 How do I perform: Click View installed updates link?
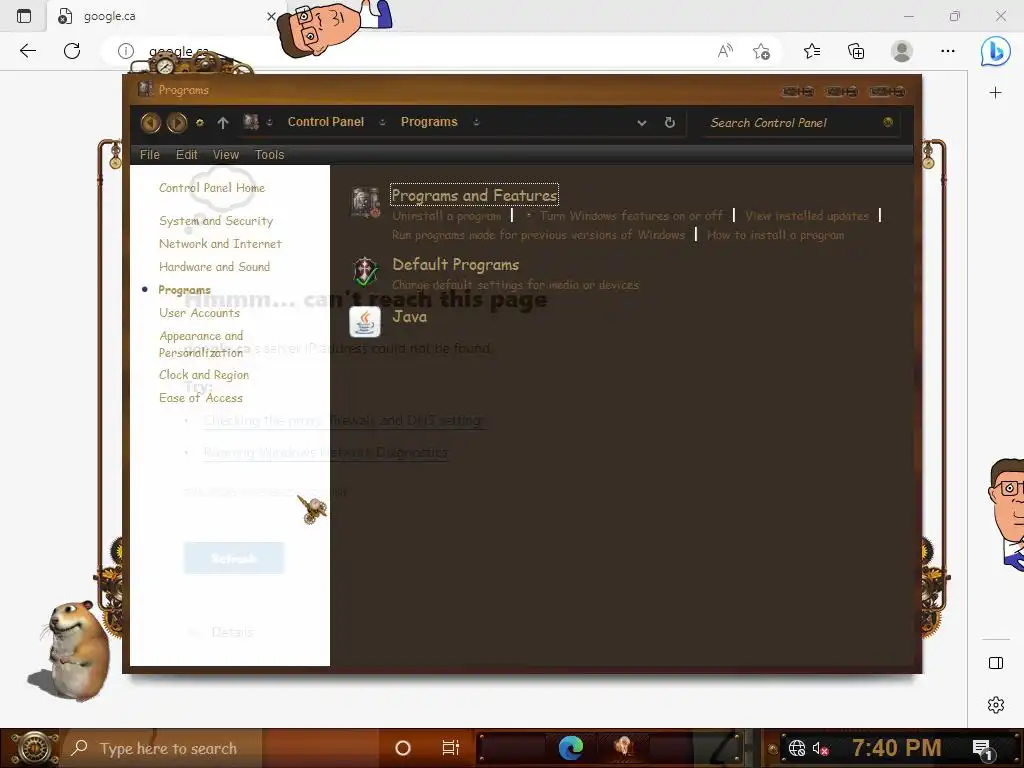click(807, 216)
